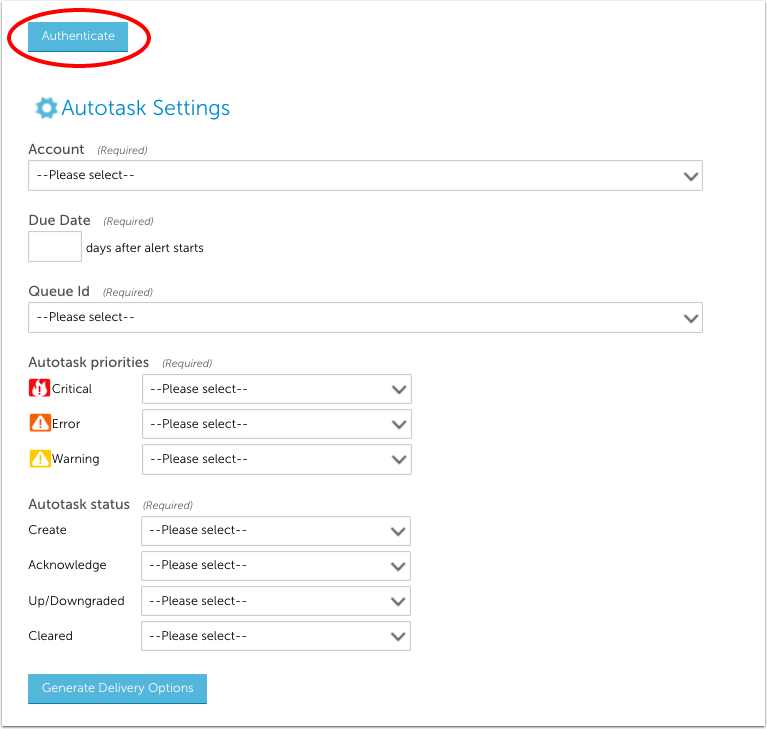This screenshot has width=767, height=729.
Task: Click the Up/Downgraded status label
Action: coord(76,601)
